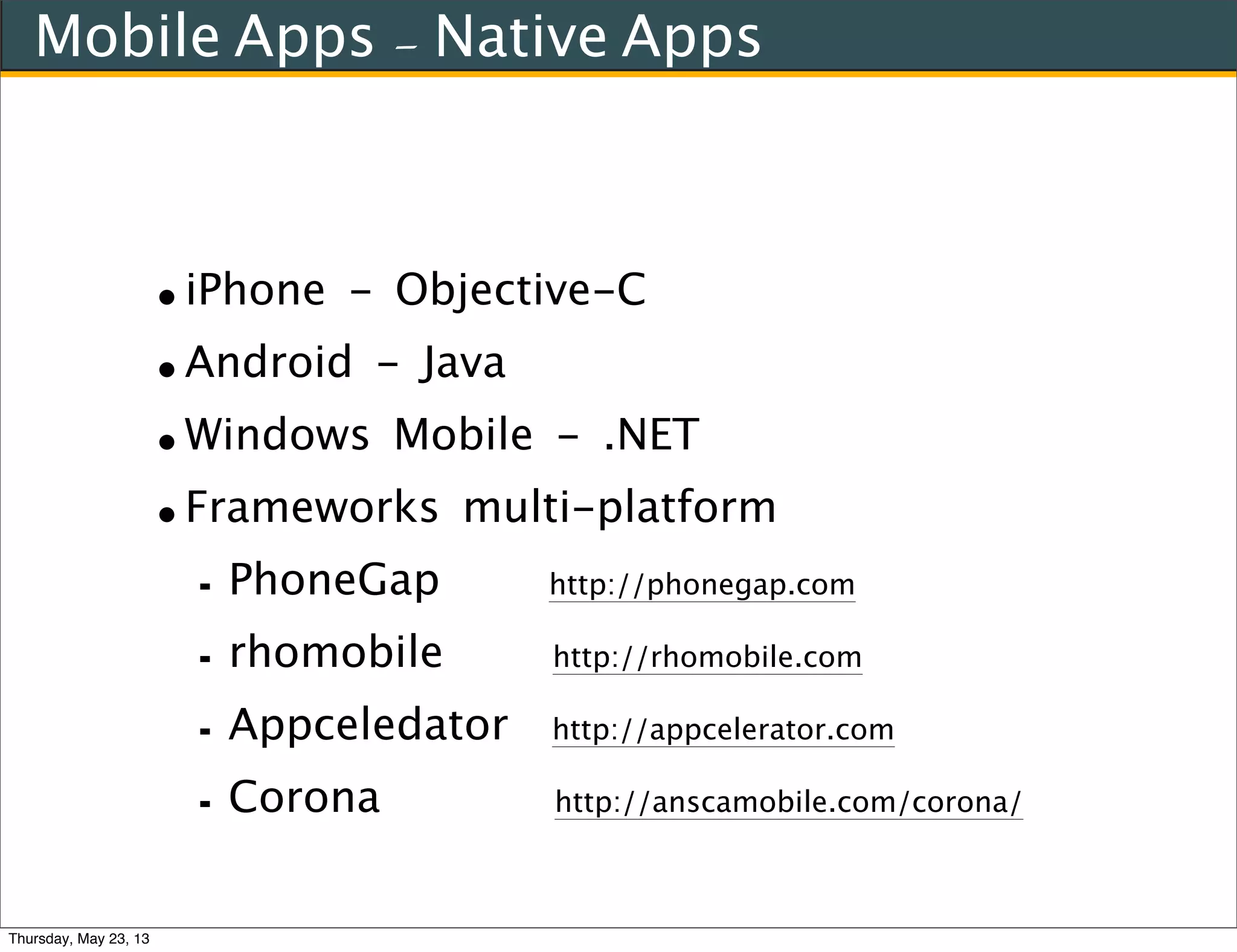
Task: Follow the appcelerator.com hyperlink
Action: 723,730
